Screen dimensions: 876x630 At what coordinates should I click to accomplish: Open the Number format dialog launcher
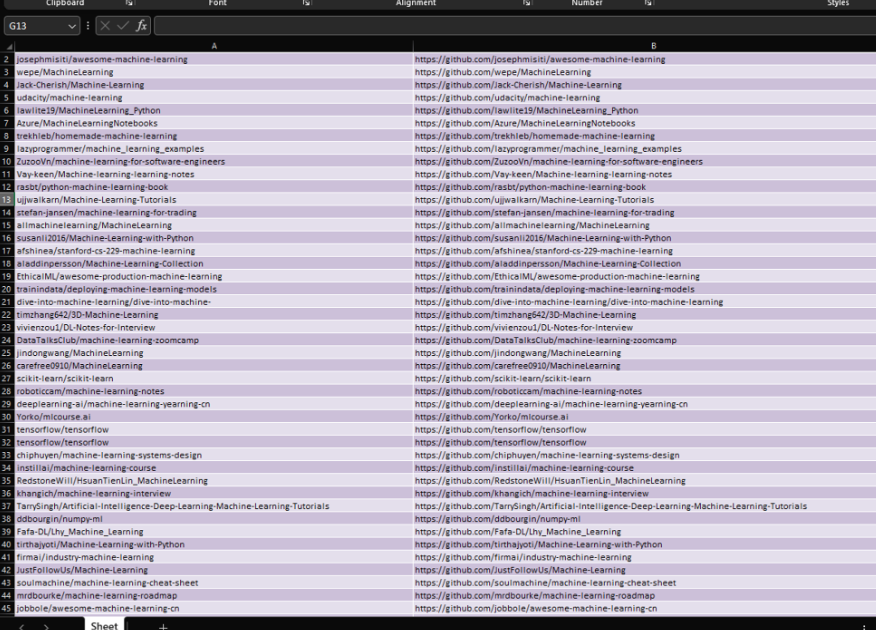(648, 3)
